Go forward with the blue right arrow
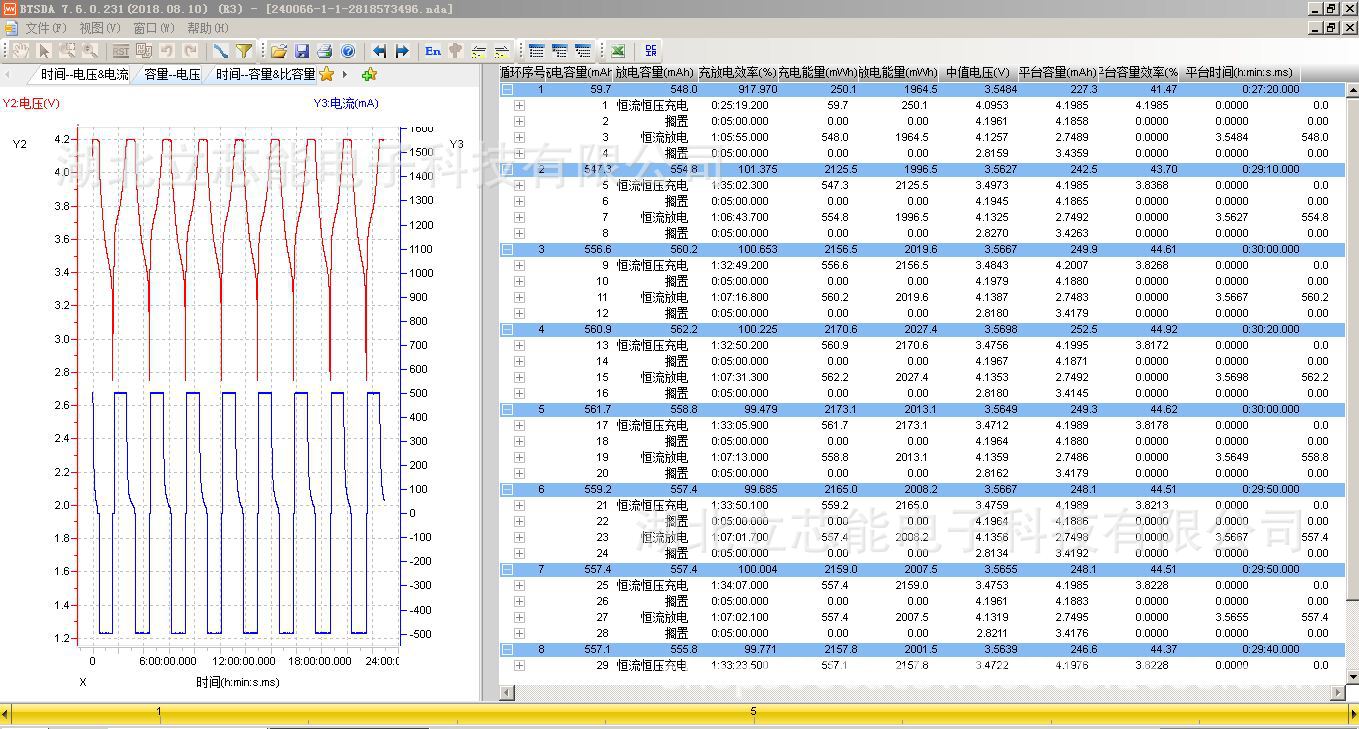Screen dimensions: 1359x729 [x=402, y=50]
